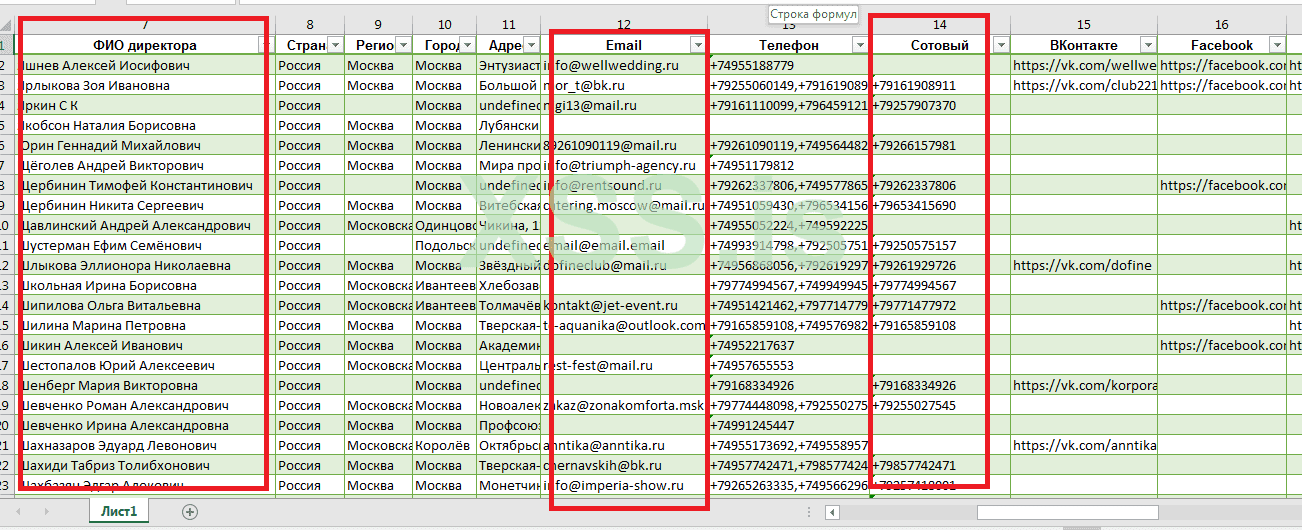Select column header 14
Viewport: 1302px width, 530px height.
pyautogui.click(x=939, y=24)
